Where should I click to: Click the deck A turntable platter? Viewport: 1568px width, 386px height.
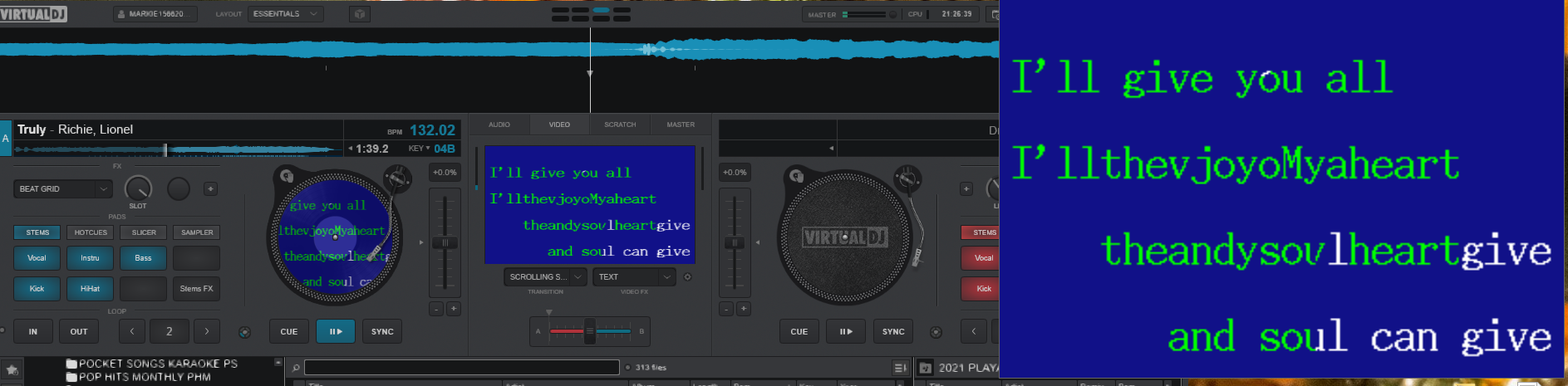click(x=335, y=237)
